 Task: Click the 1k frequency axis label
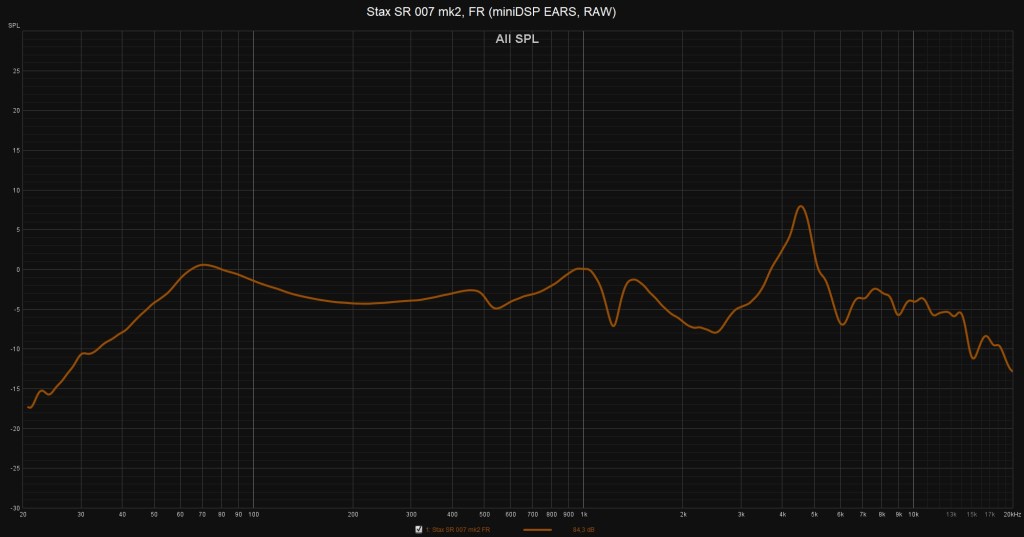[583, 514]
